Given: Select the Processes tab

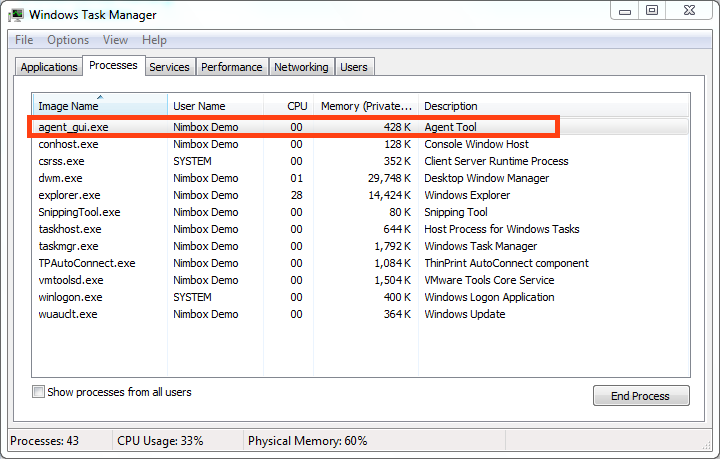Looking at the screenshot, I should (x=113, y=65).
